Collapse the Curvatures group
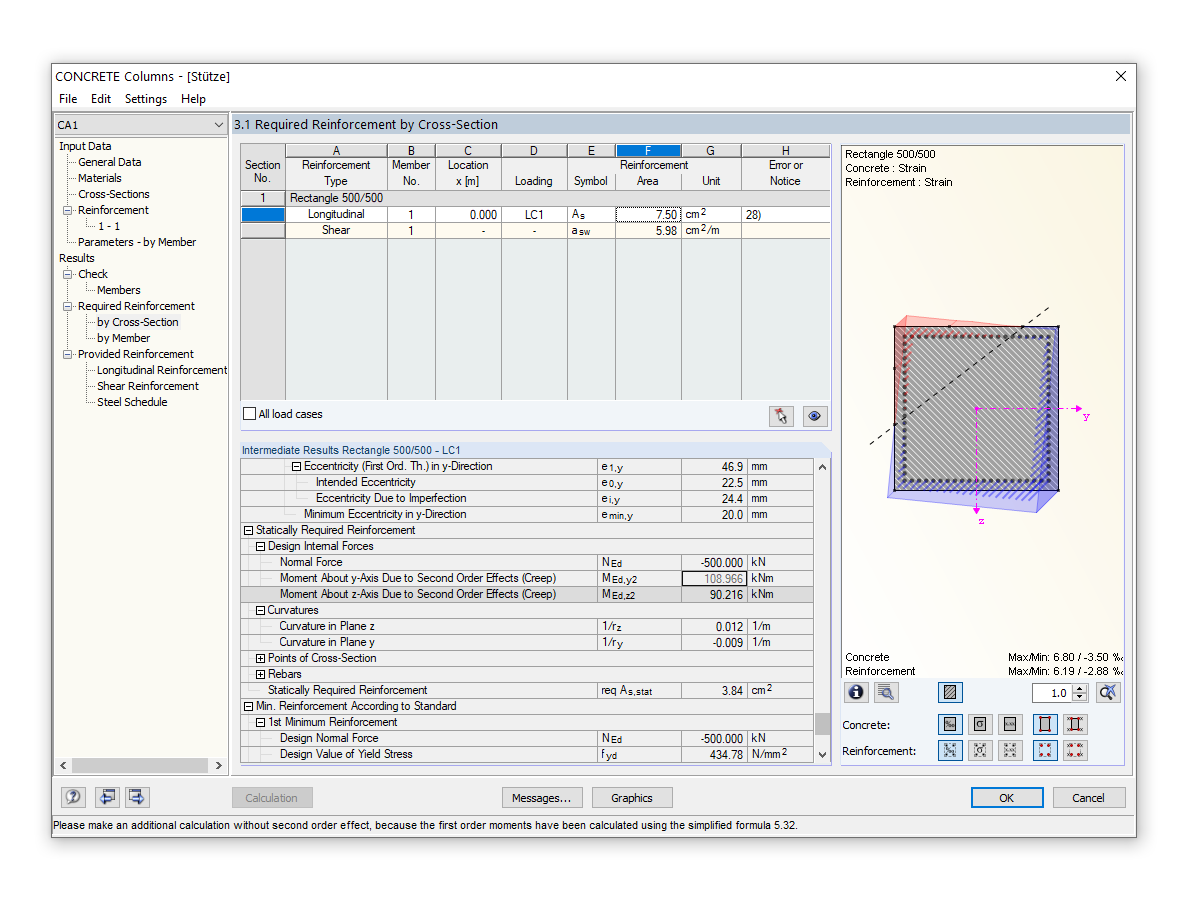This screenshot has height=900, width=1200. [260, 610]
